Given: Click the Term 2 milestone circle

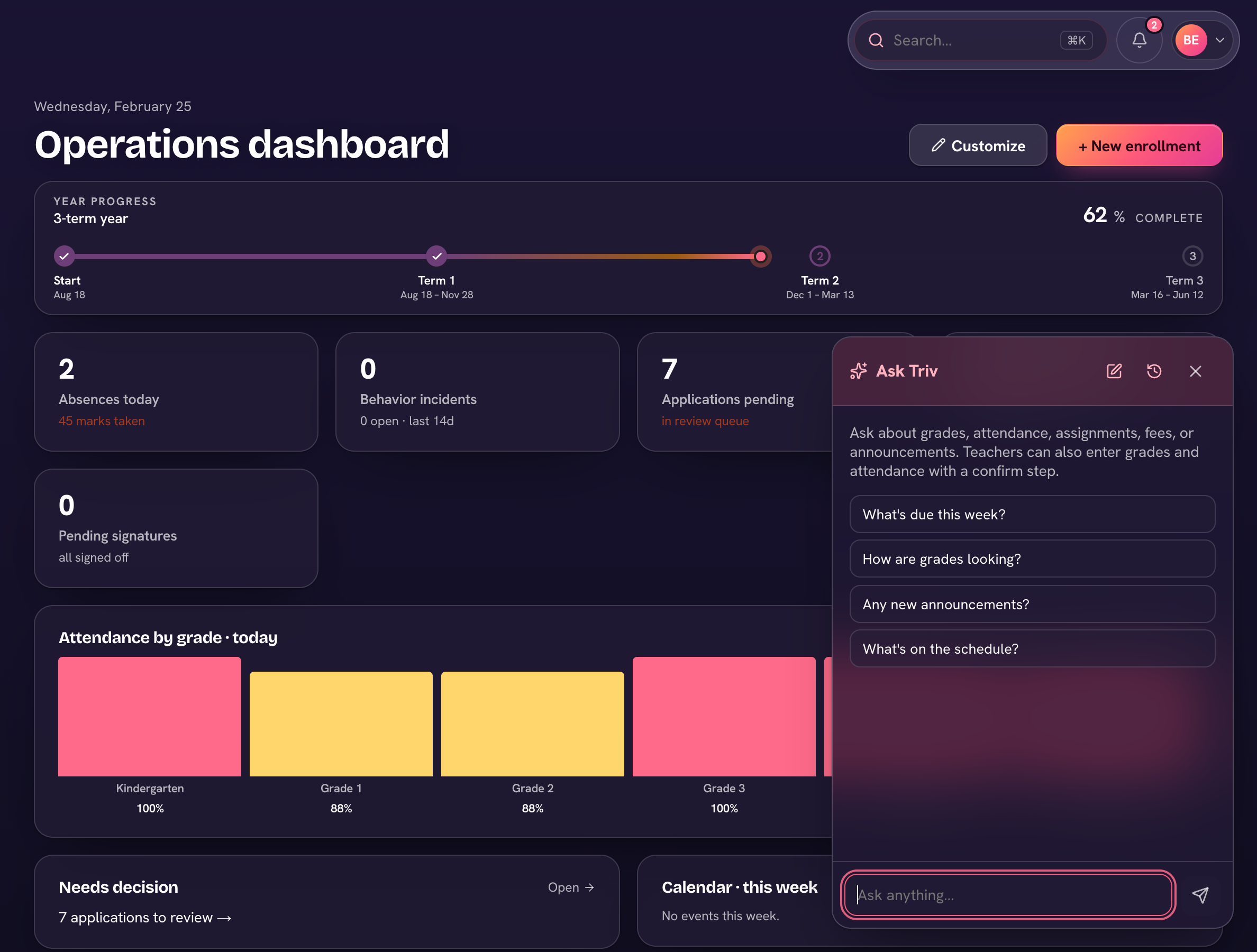Looking at the screenshot, I should [819, 256].
